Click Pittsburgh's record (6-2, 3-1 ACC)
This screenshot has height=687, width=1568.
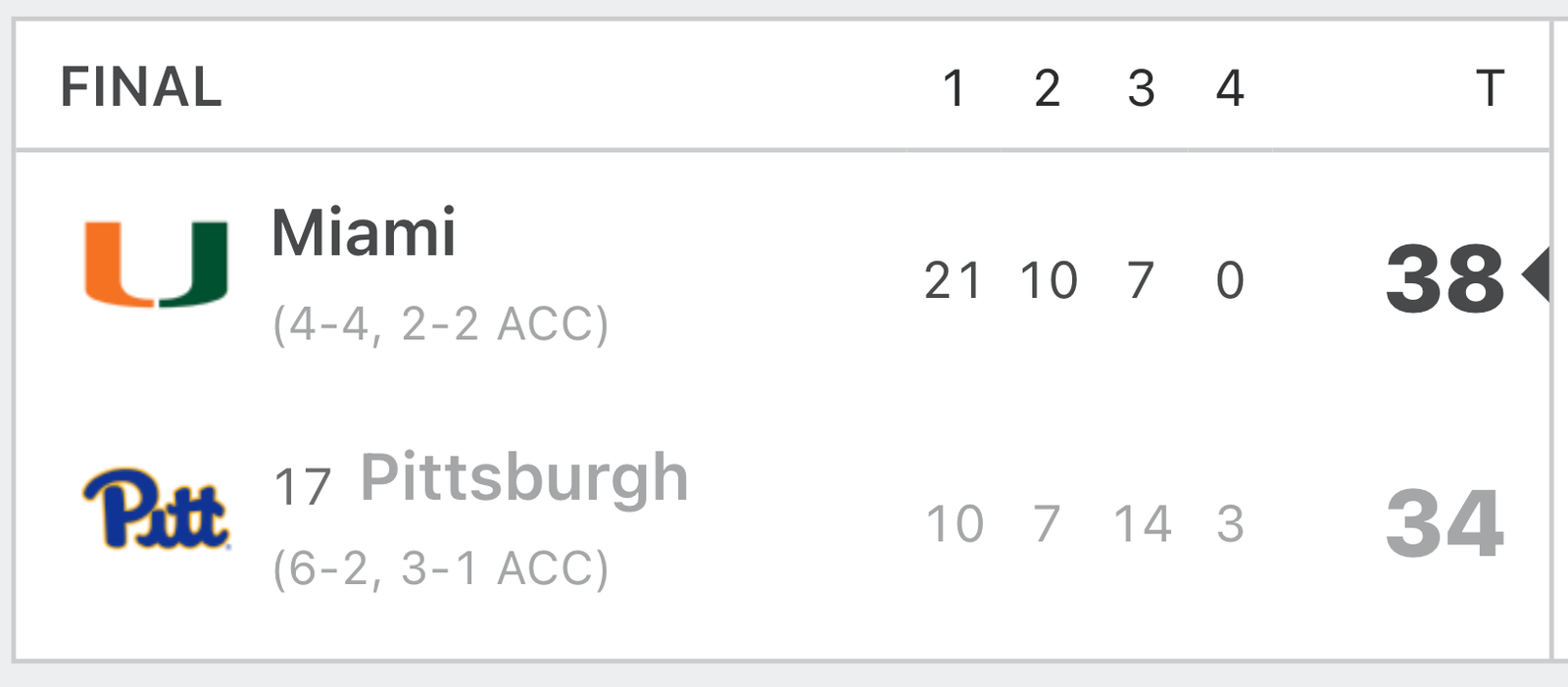pyautogui.click(x=441, y=568)
